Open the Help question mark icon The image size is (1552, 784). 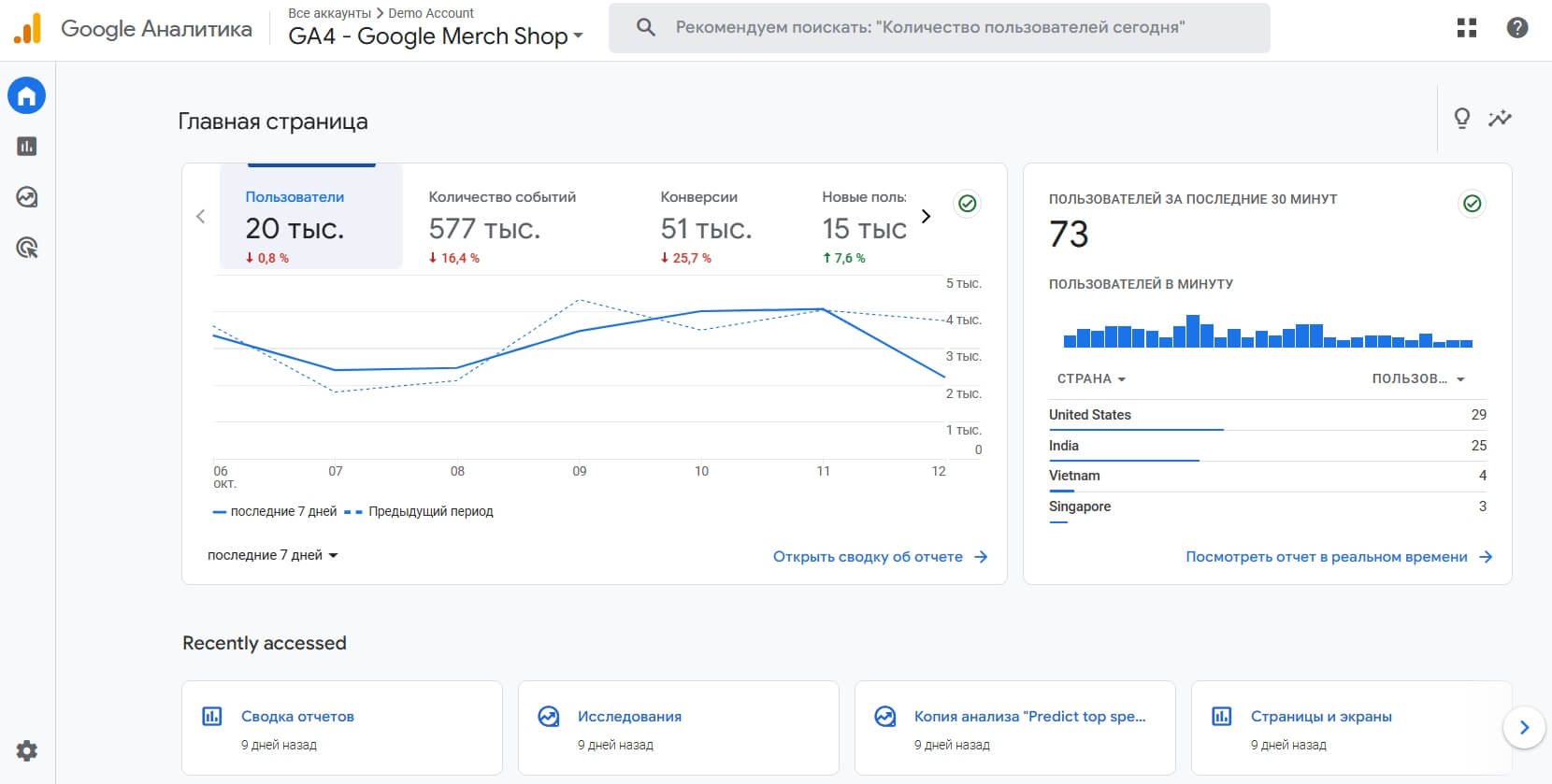pyautogui.click(x=1517, y=28)
